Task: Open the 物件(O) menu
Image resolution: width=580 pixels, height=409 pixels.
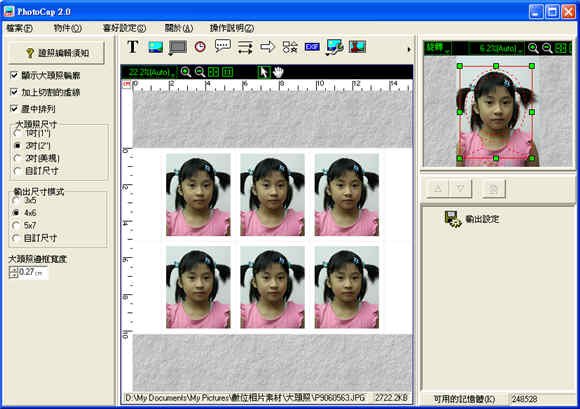Action: 67,28
